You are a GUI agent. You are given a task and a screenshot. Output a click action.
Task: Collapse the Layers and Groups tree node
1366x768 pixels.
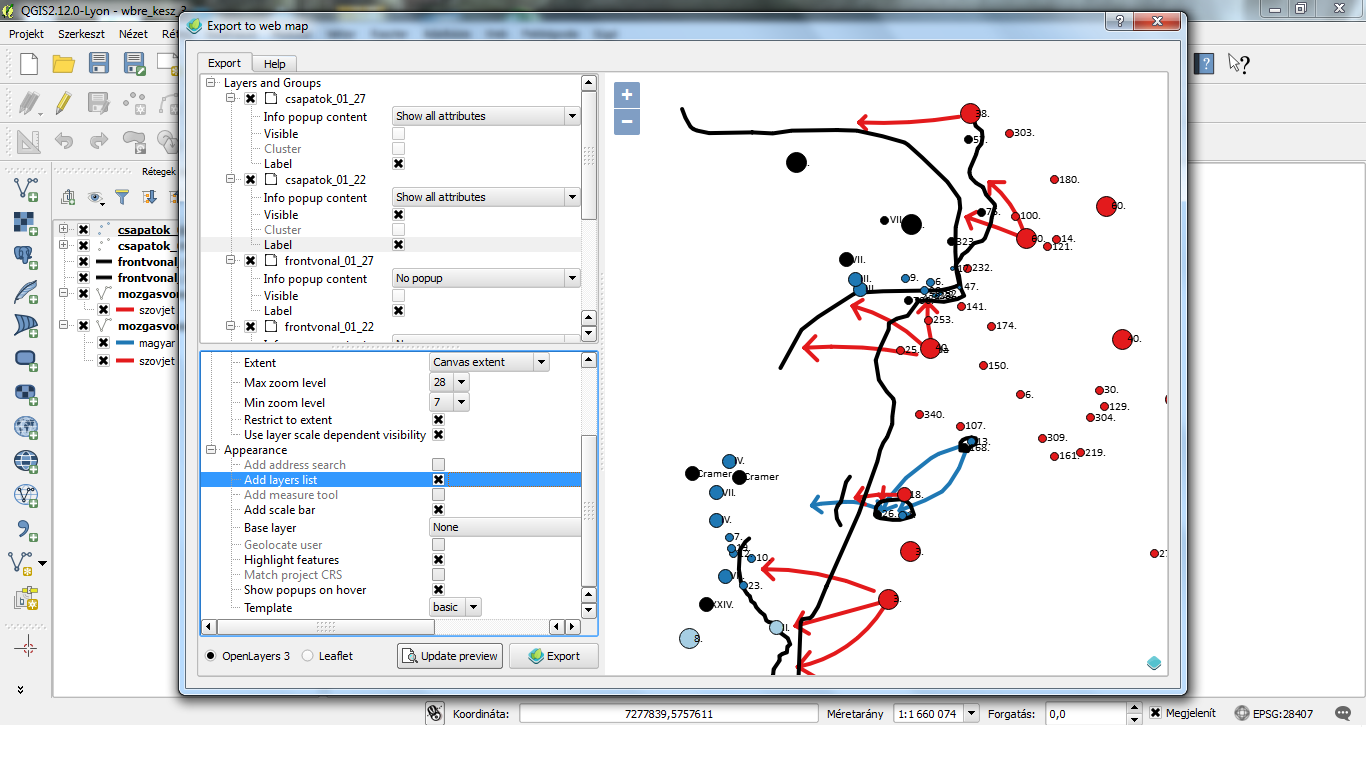click(211, 83)
